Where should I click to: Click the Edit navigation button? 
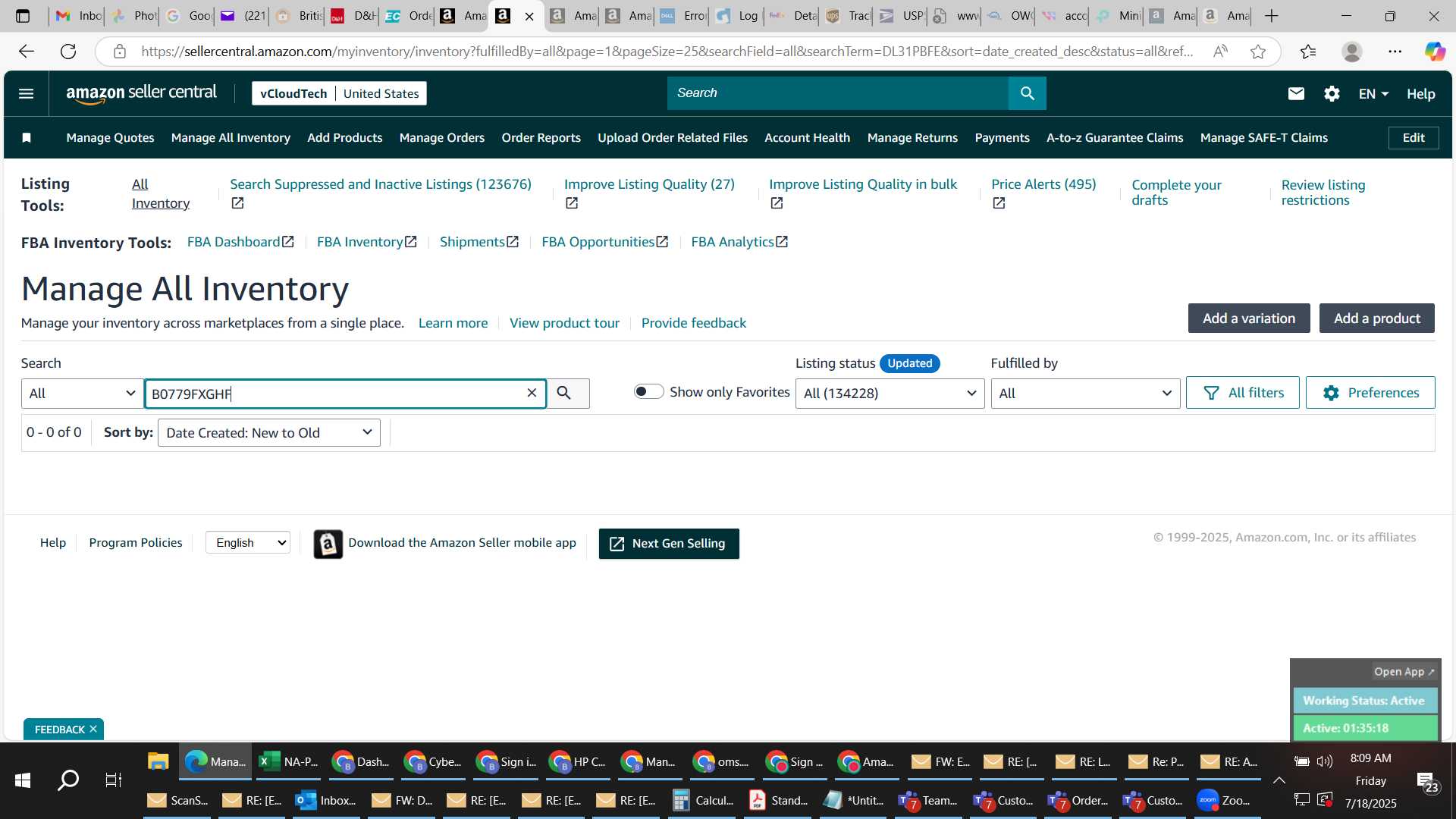click(x=1414, y=138)
